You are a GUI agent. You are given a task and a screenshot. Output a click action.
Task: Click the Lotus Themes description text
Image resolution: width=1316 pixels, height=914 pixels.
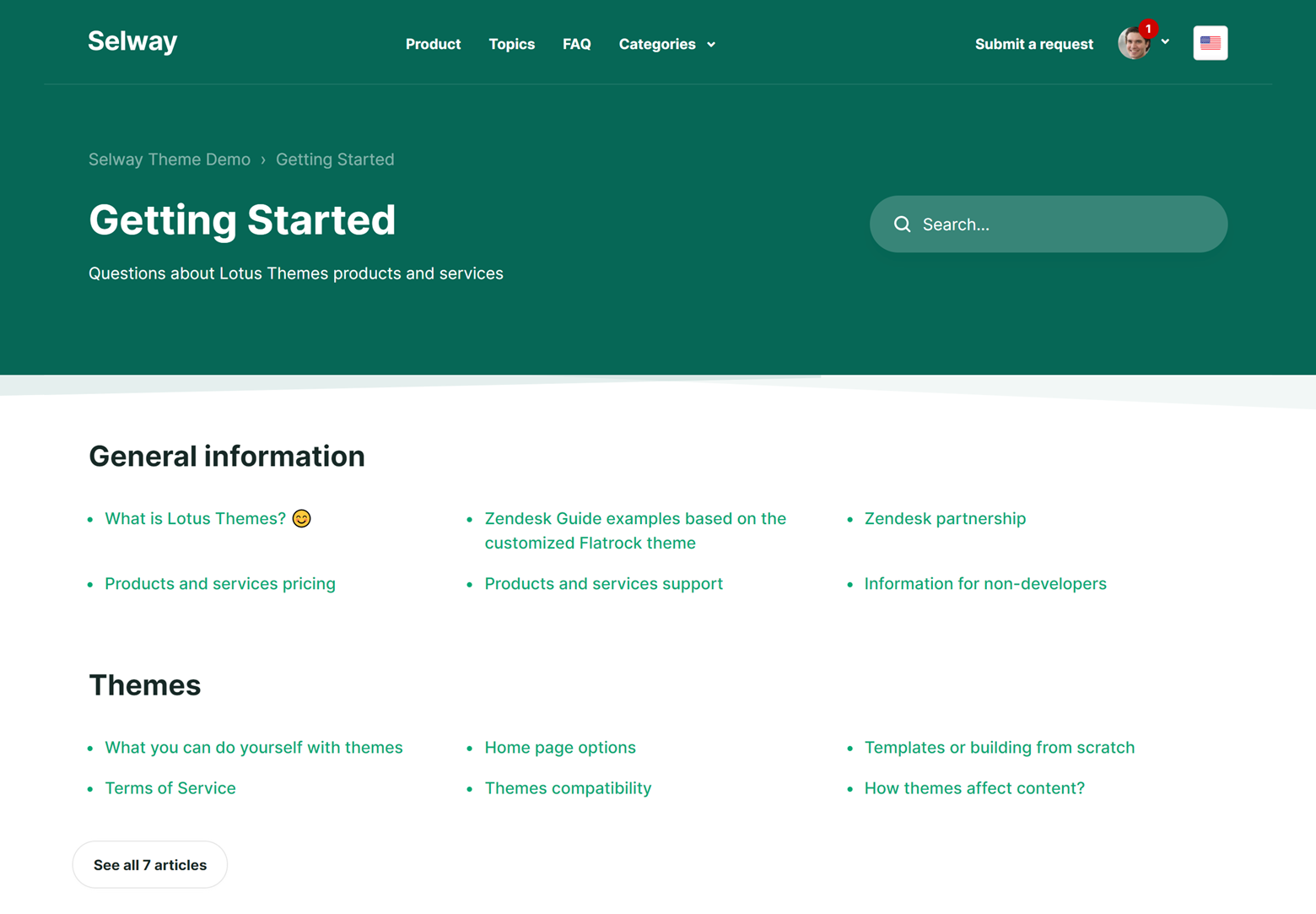pyautogui.click(x=296, y=273)
